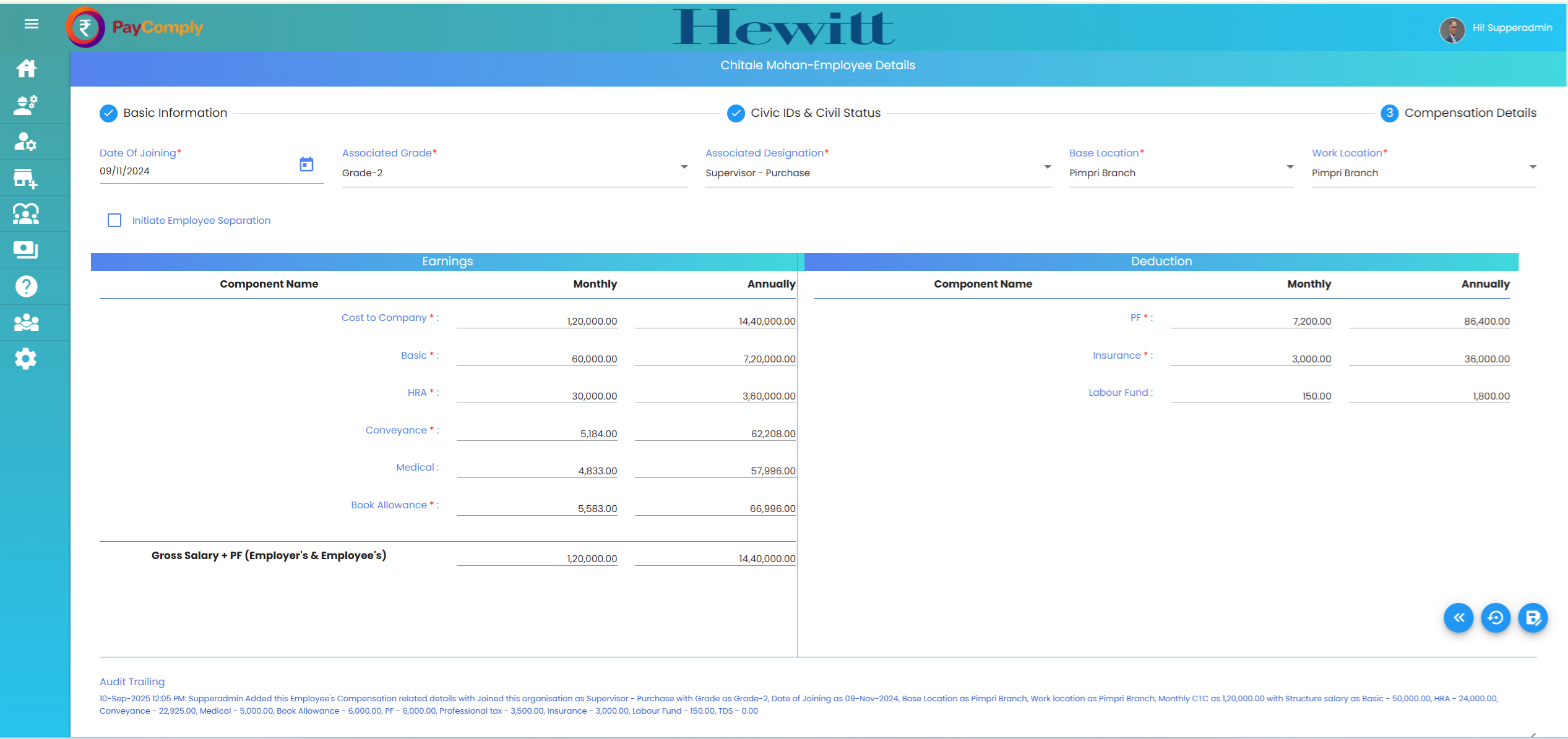The height and width of the screenshot is (739, 1568).
Task: Click the save floppy round button
Action: point(1533,617)
